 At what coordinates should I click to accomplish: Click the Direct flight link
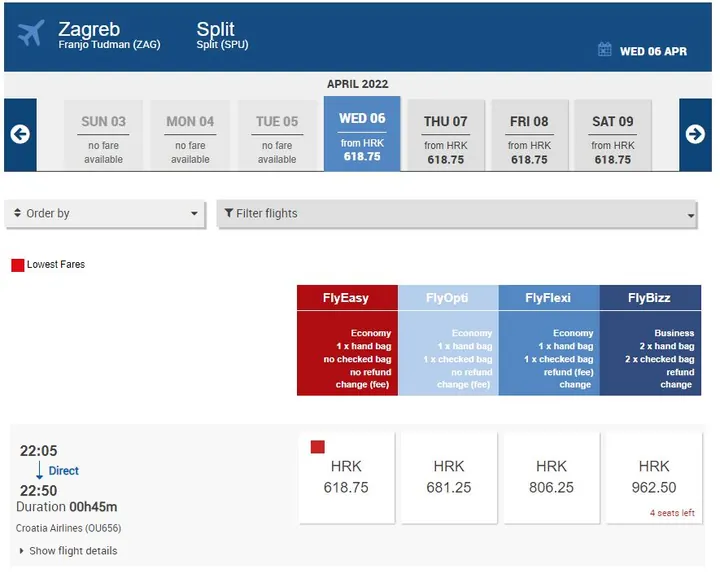[63, 471]
